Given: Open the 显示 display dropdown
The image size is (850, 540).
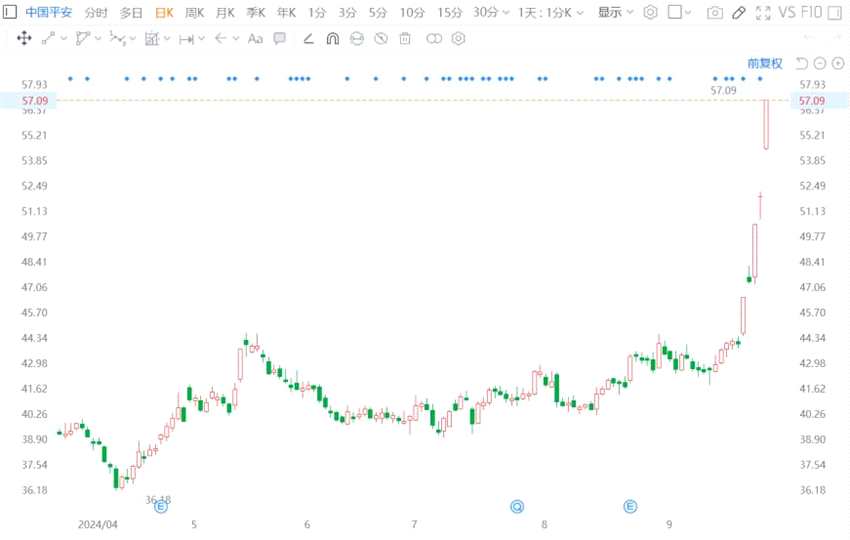Looking at the screenshot, I should [x=615, y=12].
